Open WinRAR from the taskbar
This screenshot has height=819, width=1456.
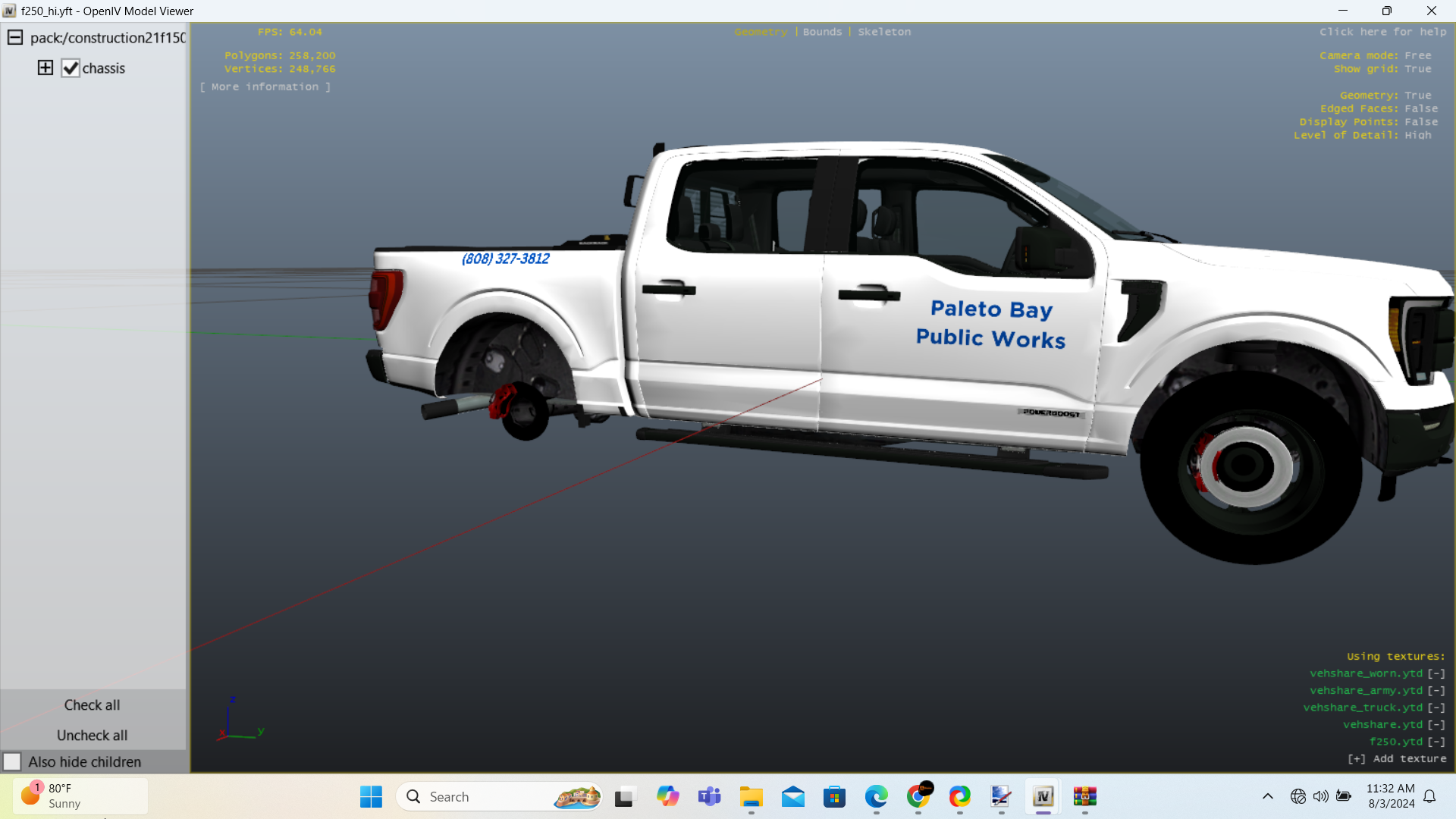point(1084,796)
